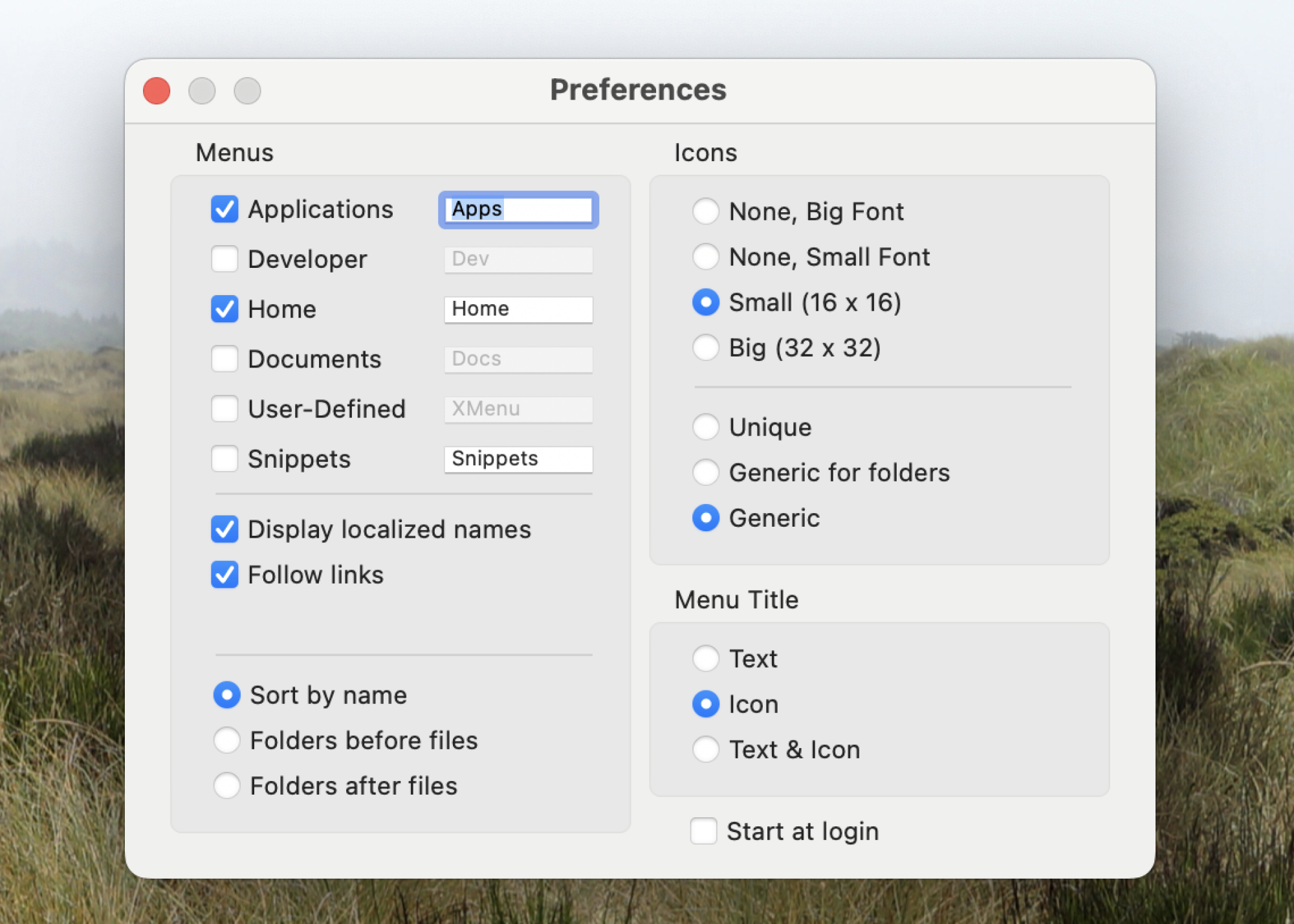Set menu title to Icon
Viewport: 1294px width, 924px height.
706,704
